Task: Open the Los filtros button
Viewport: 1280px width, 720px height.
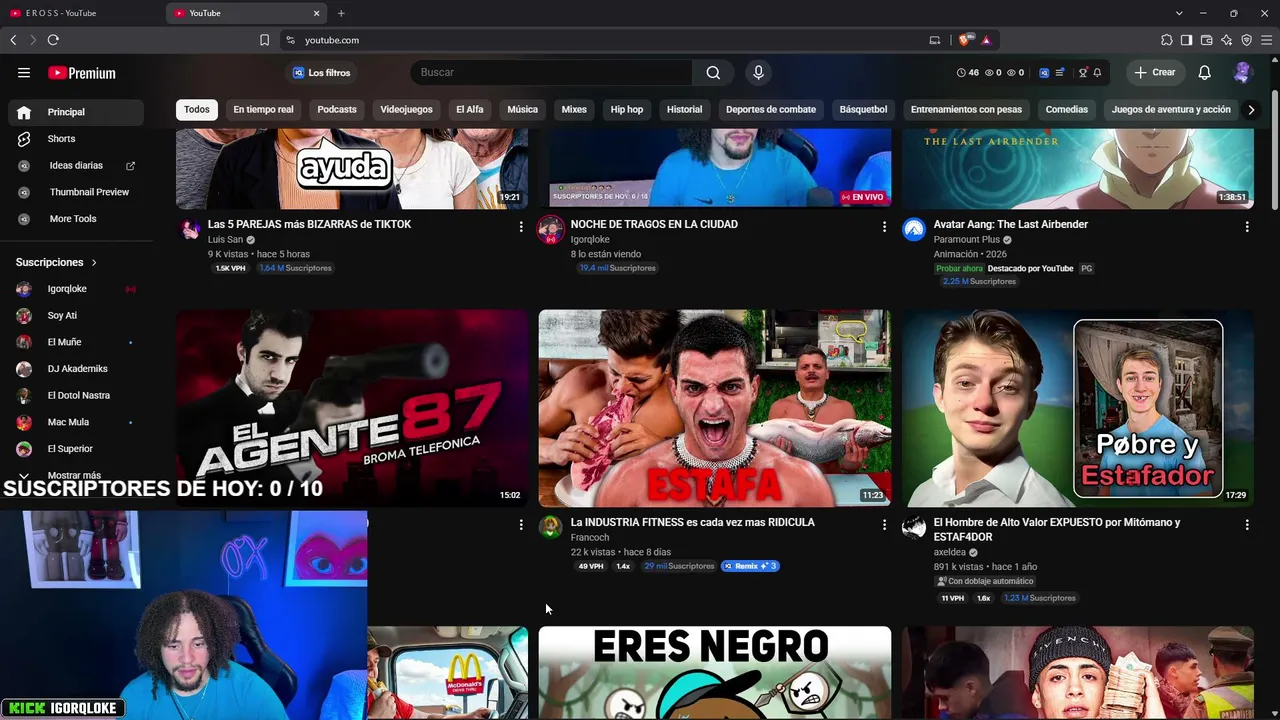Action: pos(321,73)
